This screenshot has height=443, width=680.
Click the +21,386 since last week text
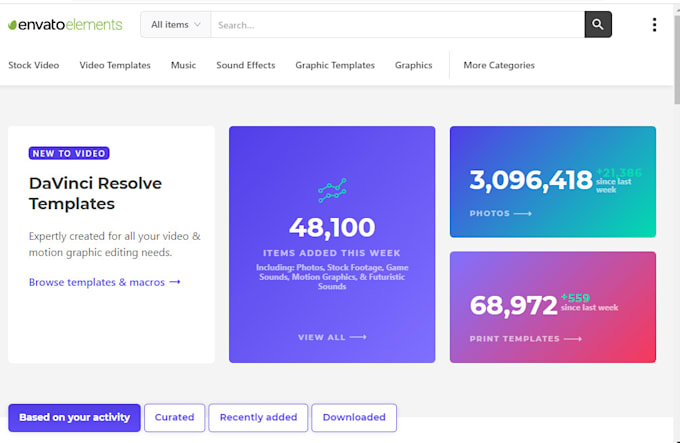pyautogui.click(x=618, y=181)
